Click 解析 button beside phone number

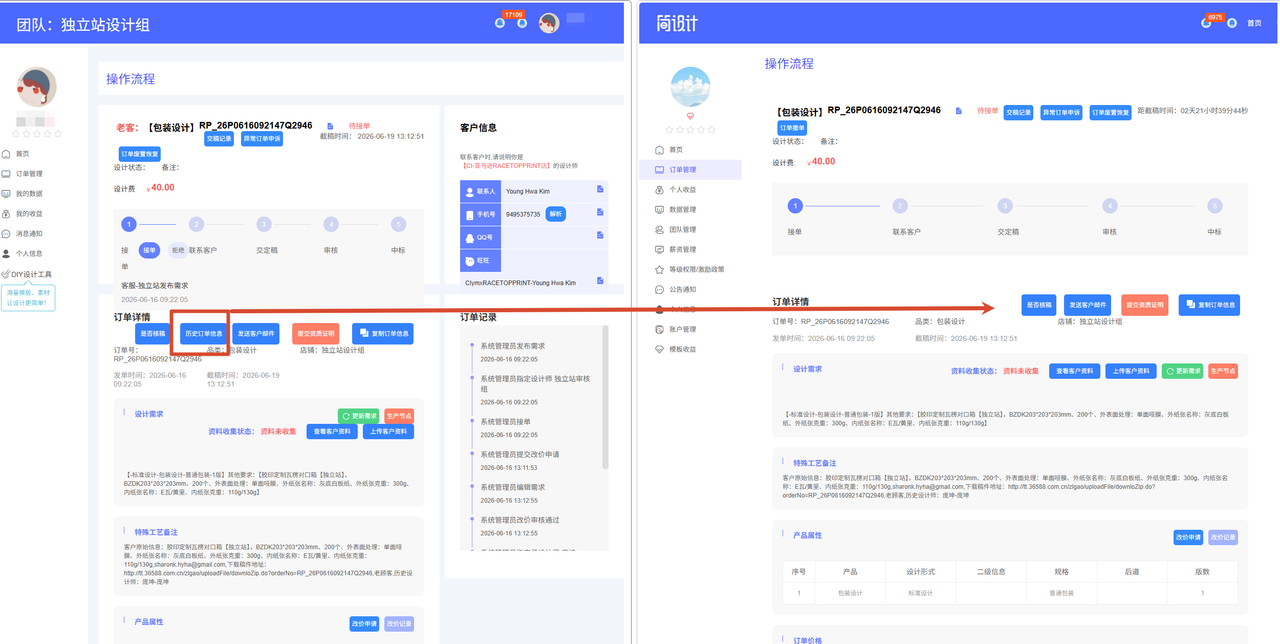pos(555,214)
